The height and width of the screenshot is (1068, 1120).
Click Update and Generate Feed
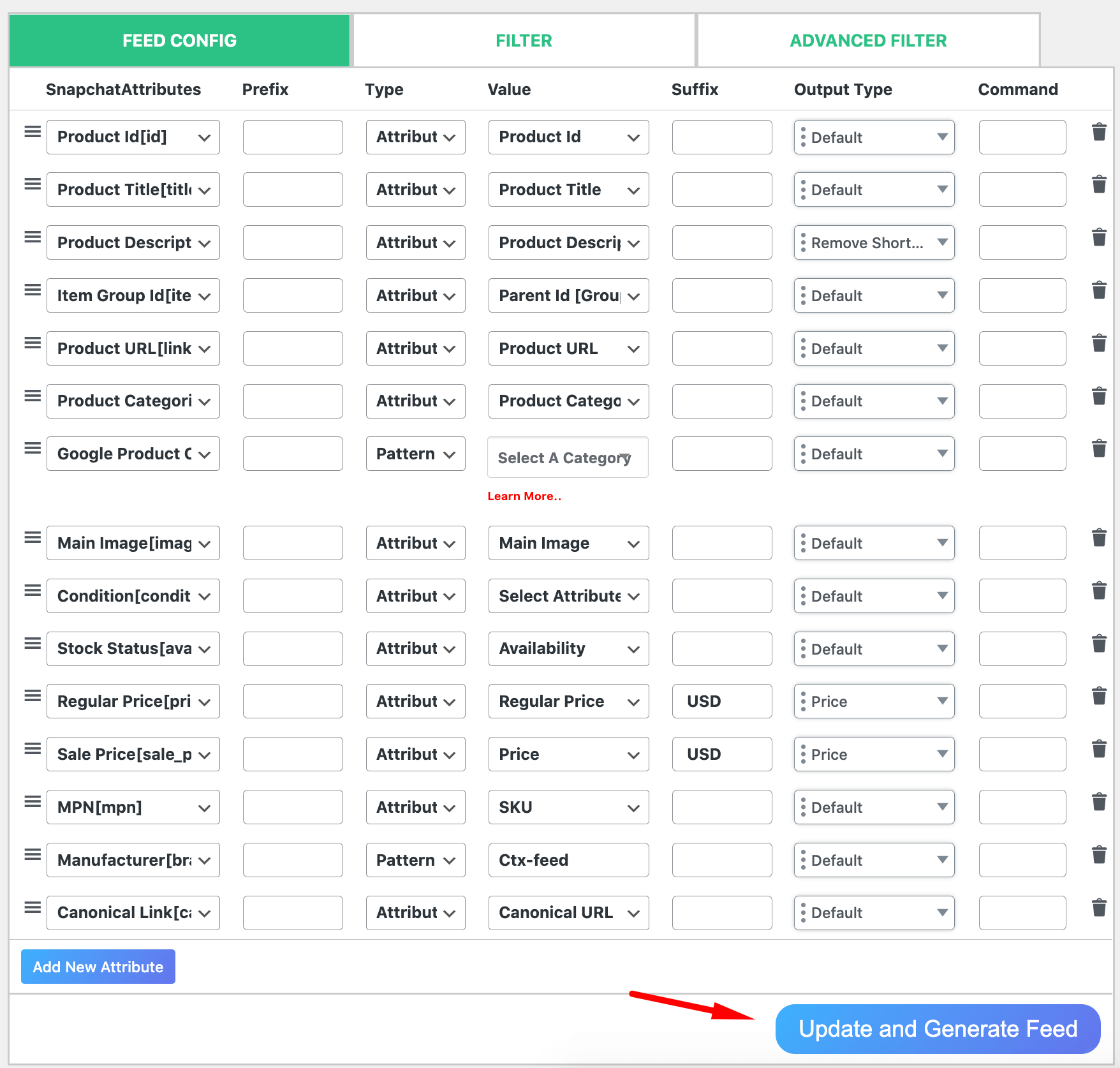[x=937, y=1028]
